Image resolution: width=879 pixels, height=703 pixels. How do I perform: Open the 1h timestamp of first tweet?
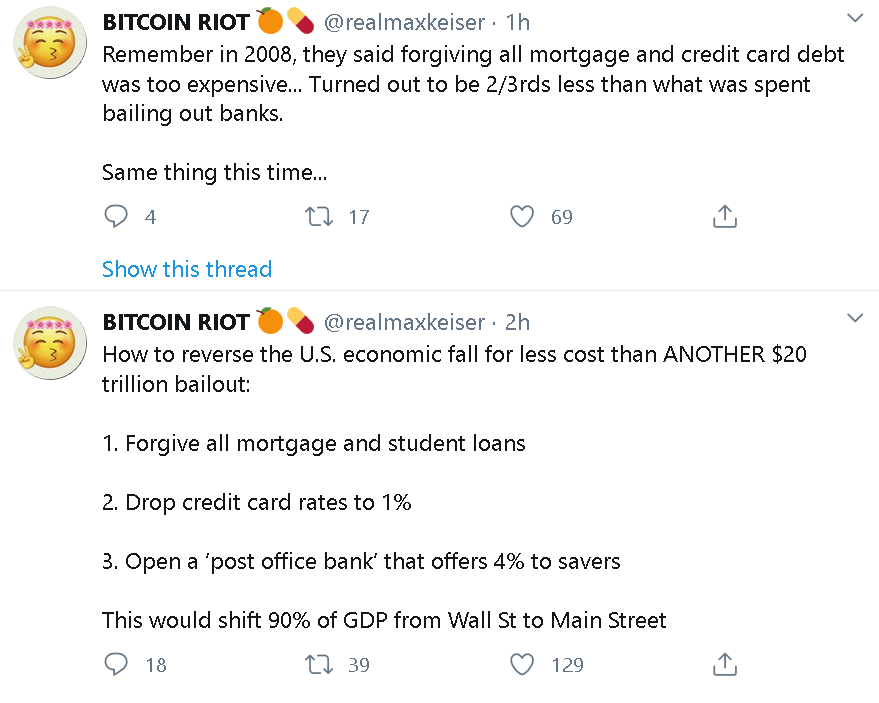click(x=517, y=22)
